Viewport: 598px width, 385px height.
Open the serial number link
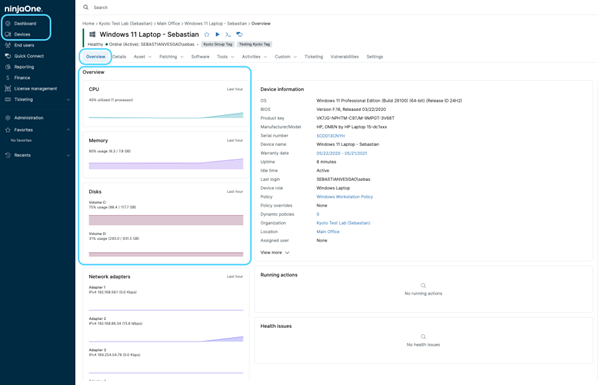tap(331, 136)
